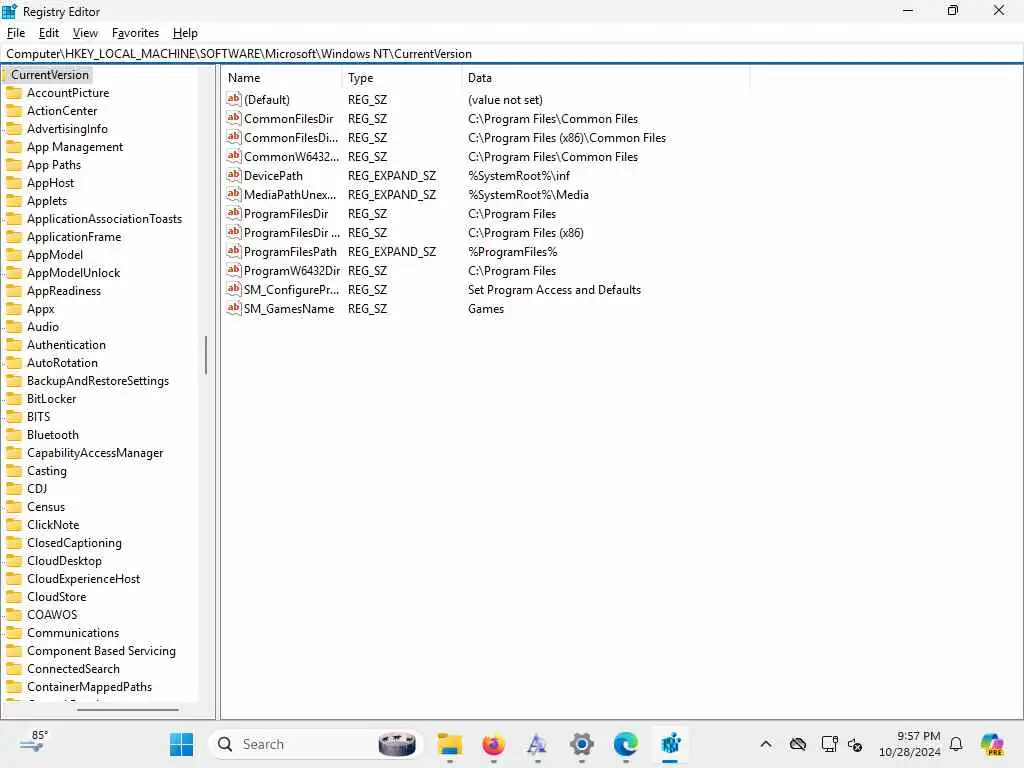
Task: Click the registry path address bar
Action: [512, 54]
